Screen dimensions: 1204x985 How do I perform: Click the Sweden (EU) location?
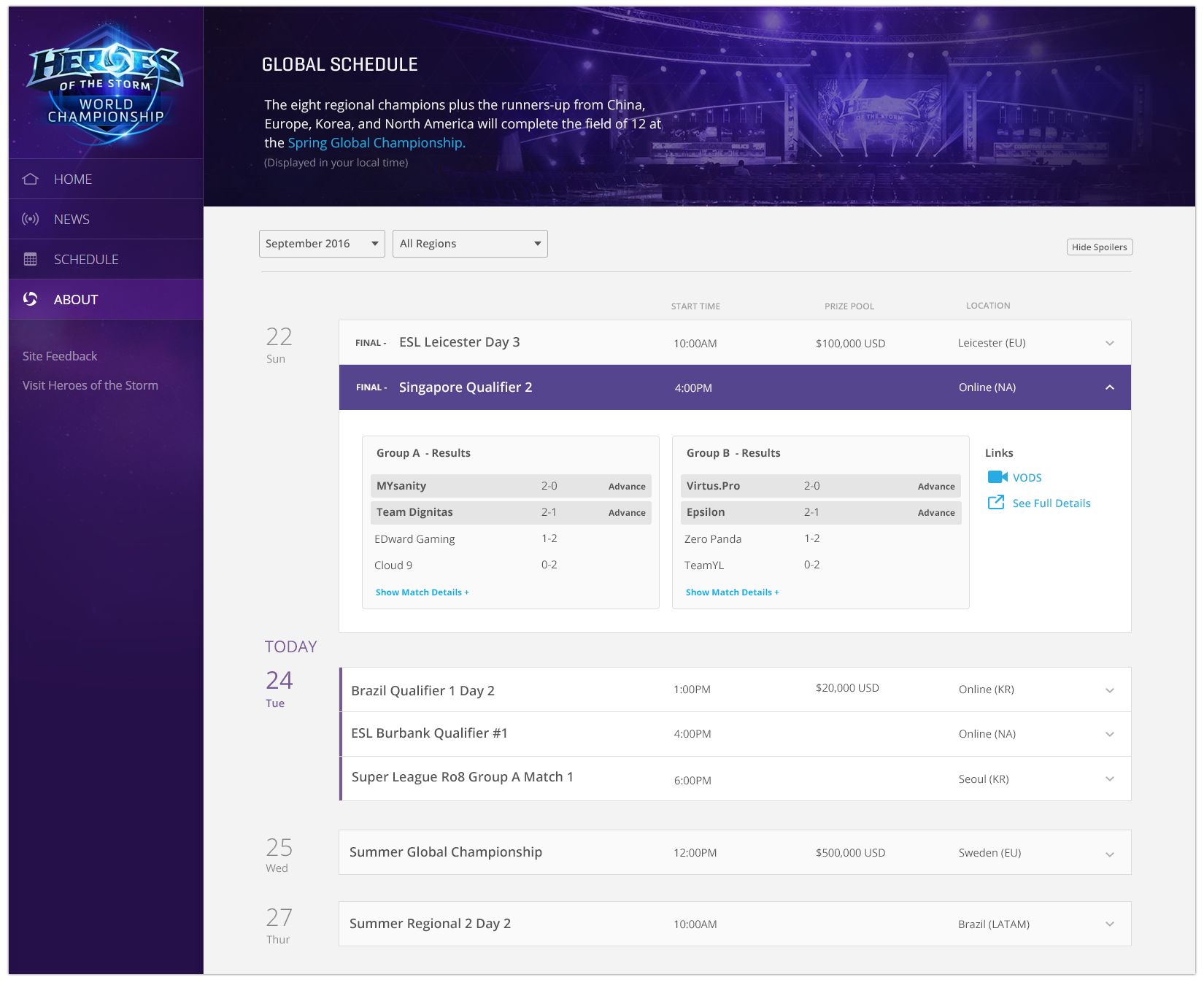click(x=989, y=853)
